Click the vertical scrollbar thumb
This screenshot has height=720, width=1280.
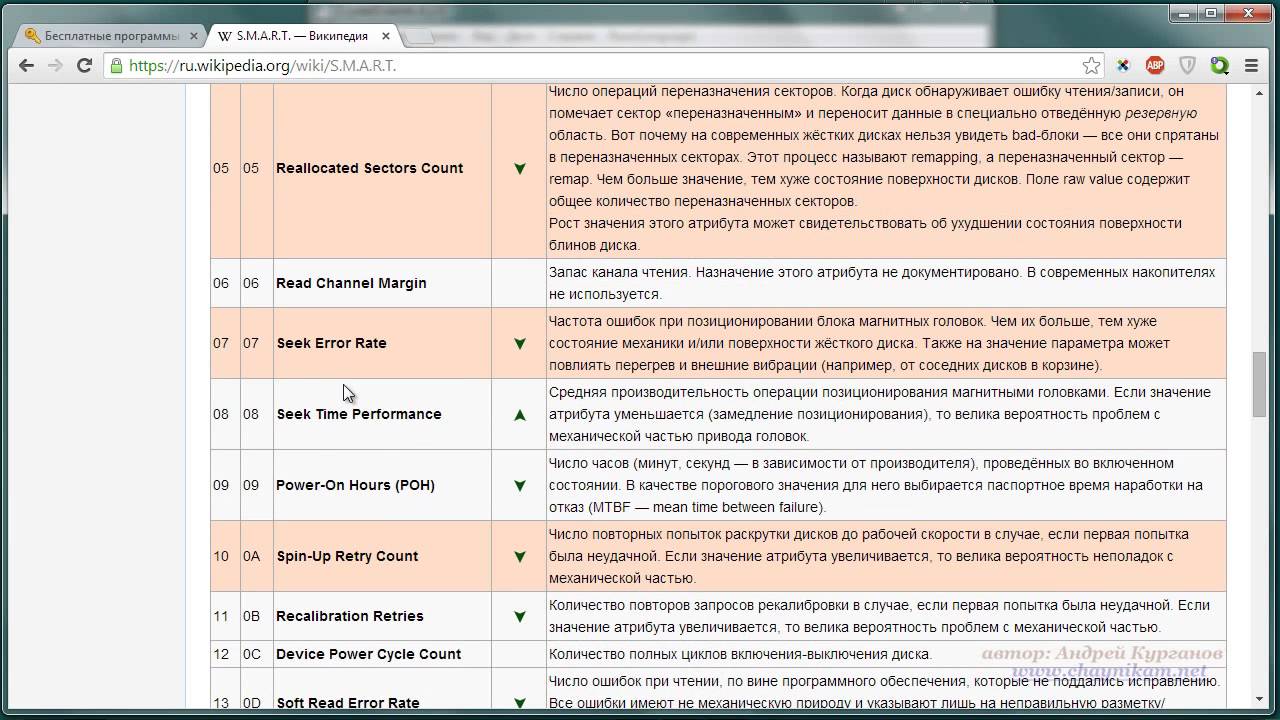point(1259,384)
